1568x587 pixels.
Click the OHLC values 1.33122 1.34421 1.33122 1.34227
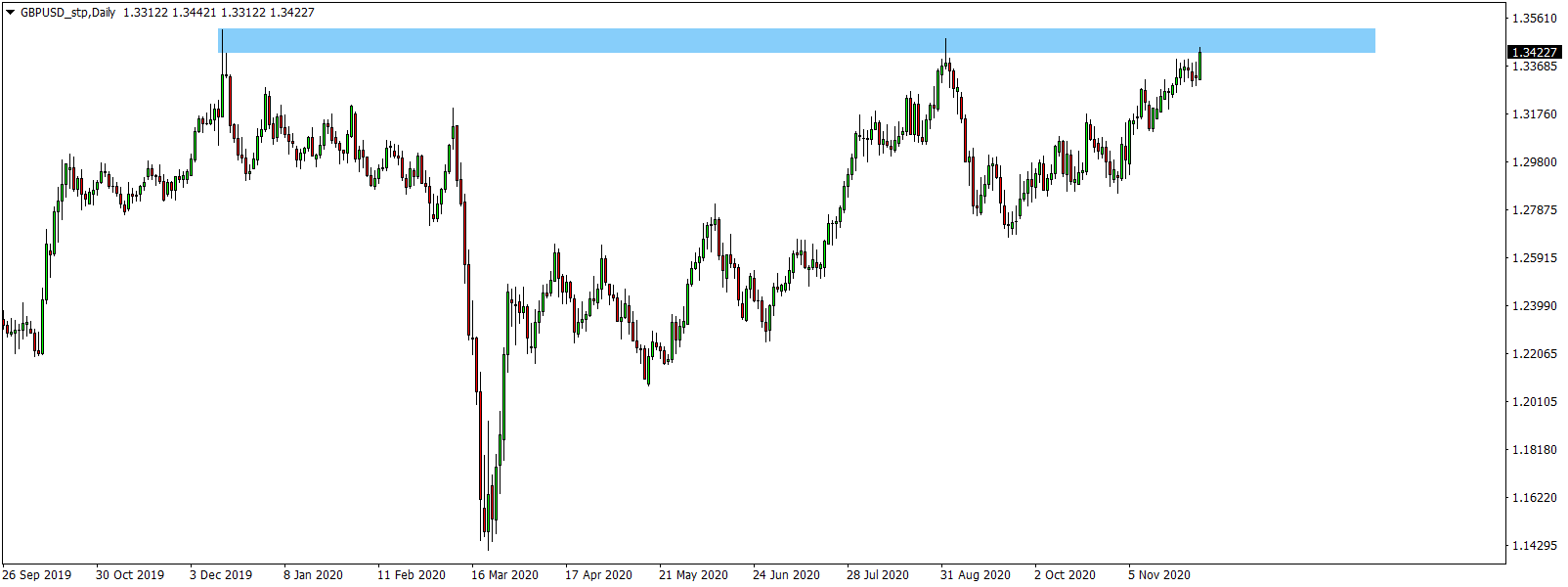(x=219, y=13)
